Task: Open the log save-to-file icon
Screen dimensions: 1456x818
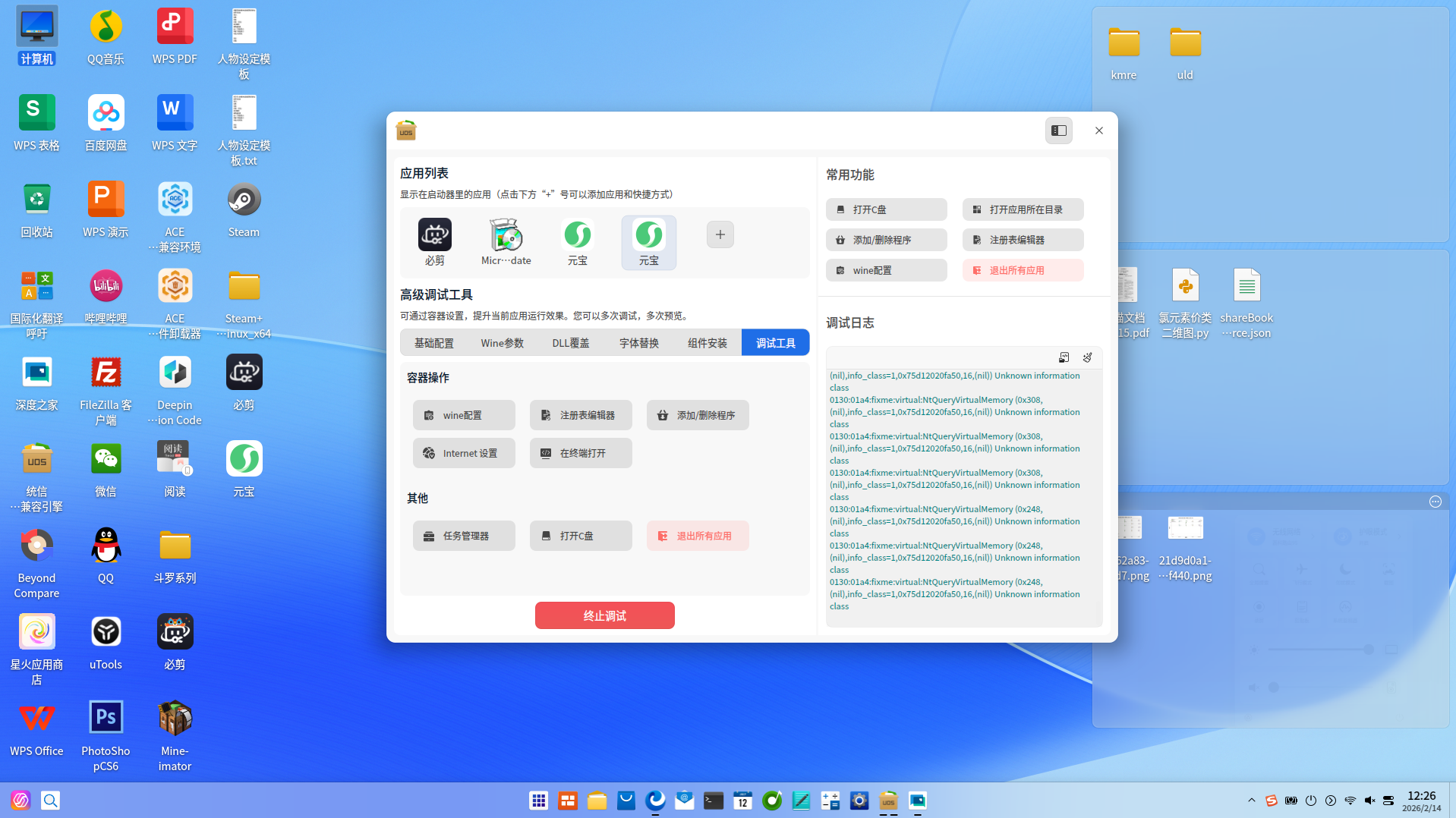Action: pos(1064,357)
